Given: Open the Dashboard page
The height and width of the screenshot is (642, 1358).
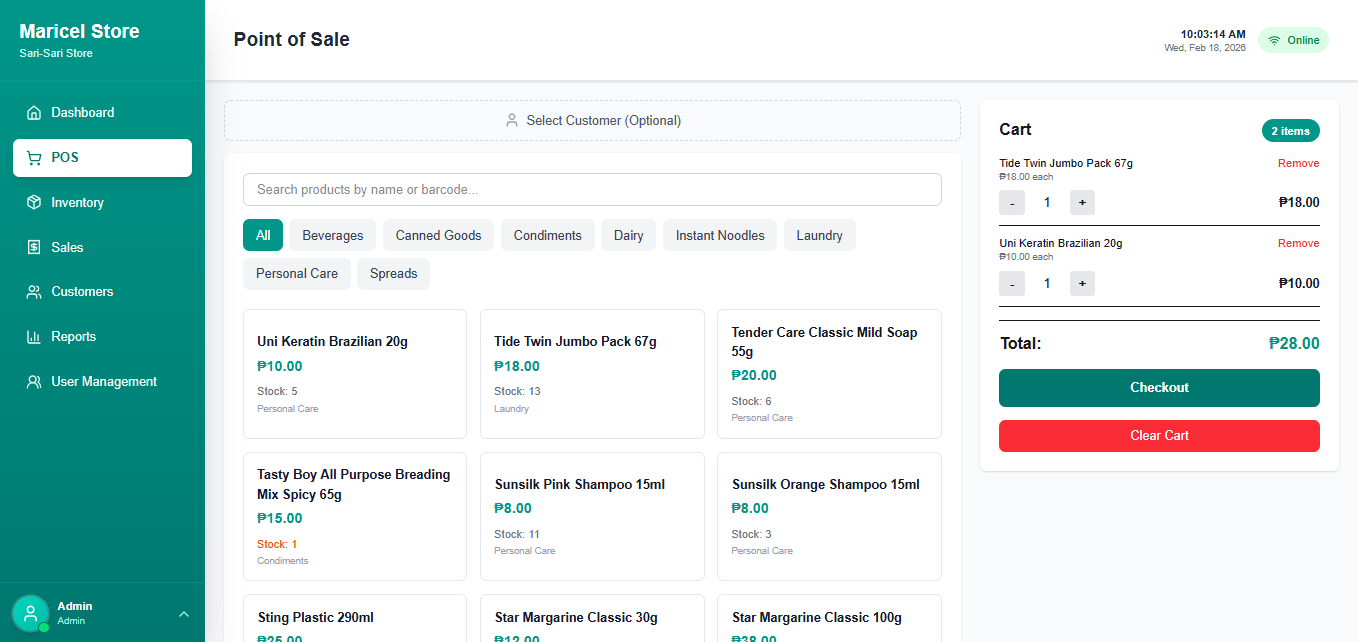Looking at the screenshot, I should tap(102, 113).
